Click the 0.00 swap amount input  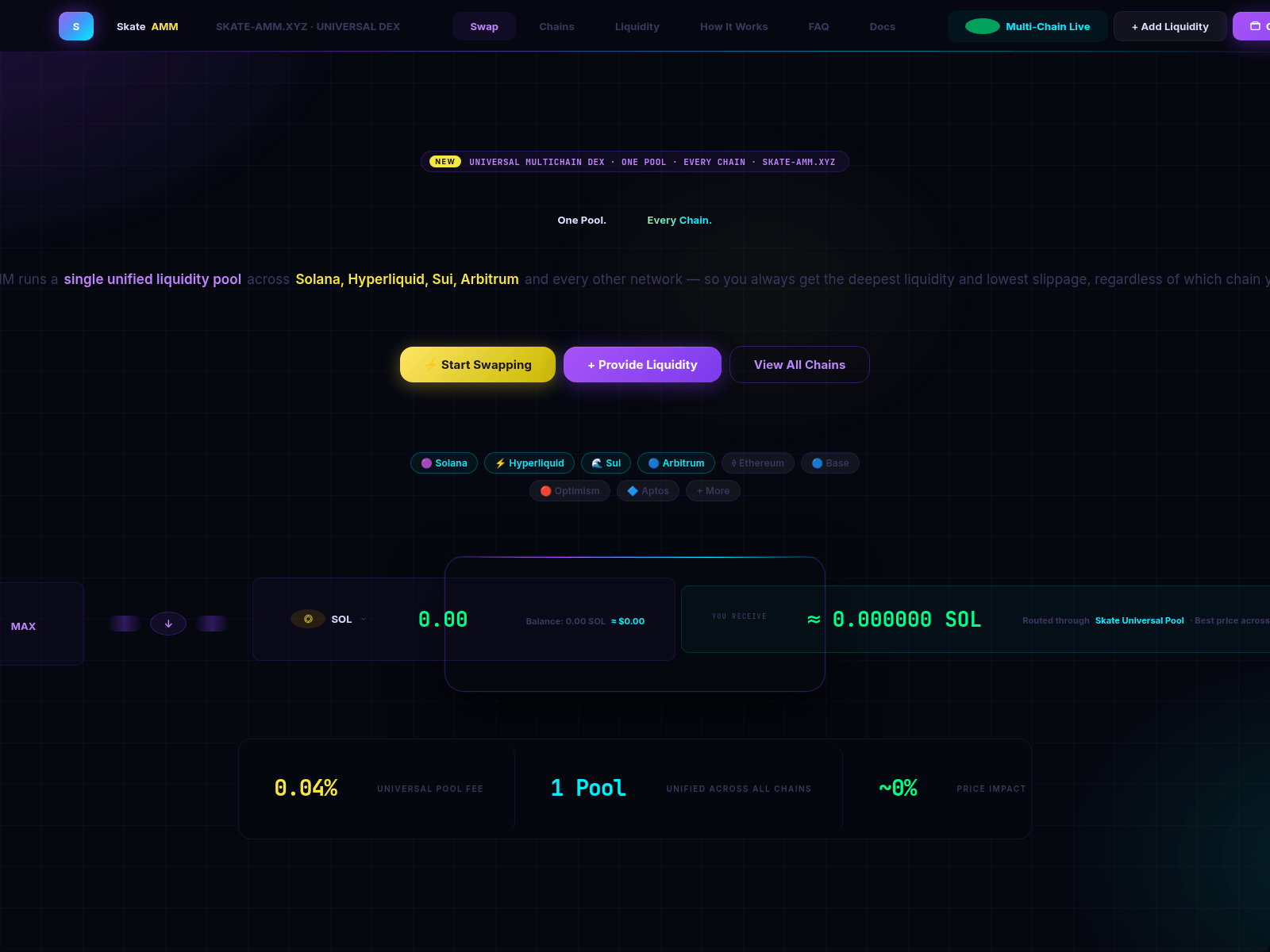pyautogui.click(x=443, y=620)
